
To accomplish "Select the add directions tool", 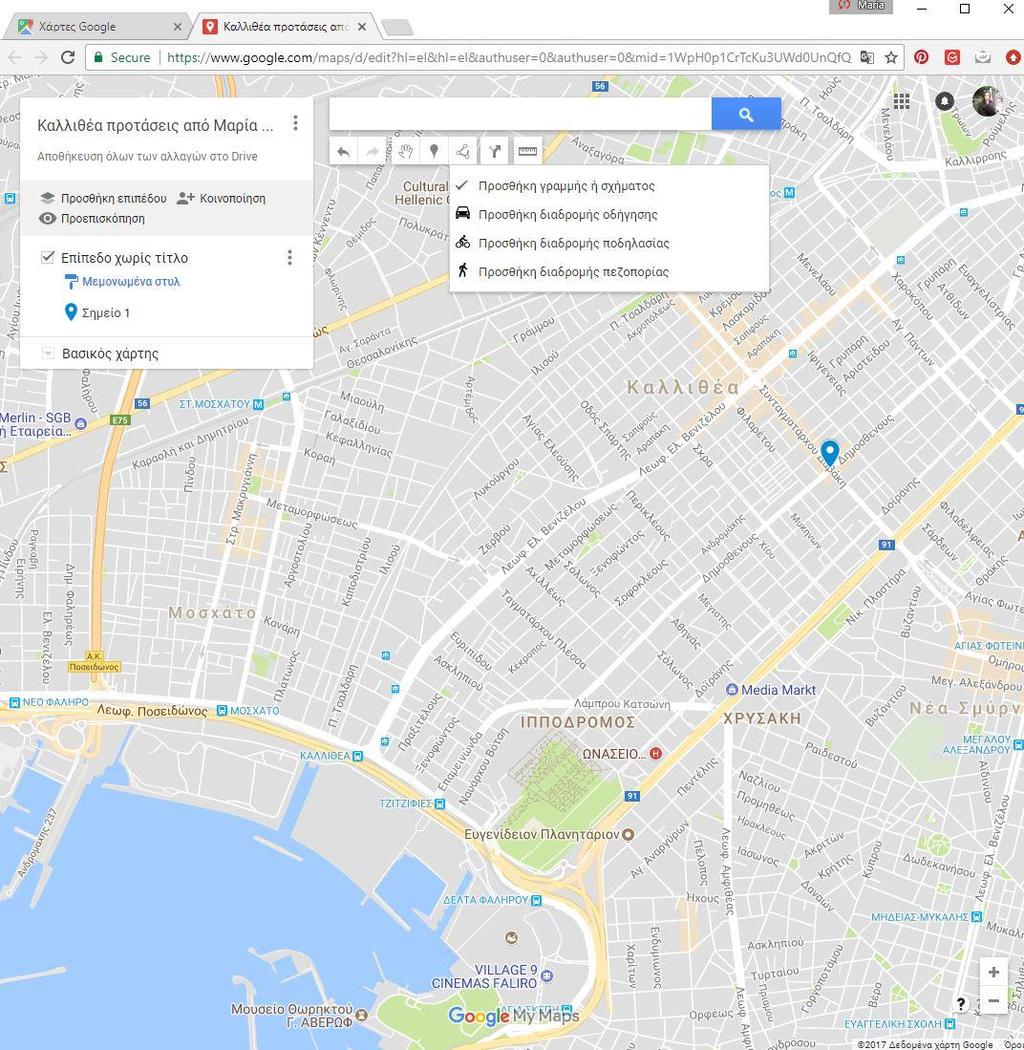I will coord(494,152).
